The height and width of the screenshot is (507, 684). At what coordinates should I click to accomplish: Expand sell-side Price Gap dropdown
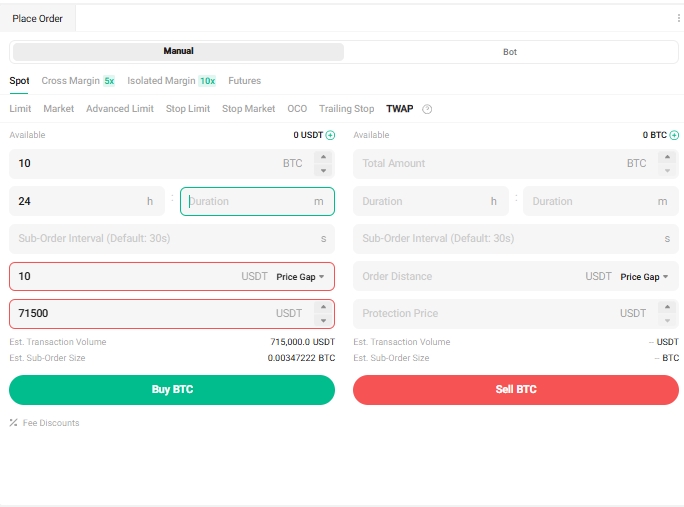[x=644, y=277]
